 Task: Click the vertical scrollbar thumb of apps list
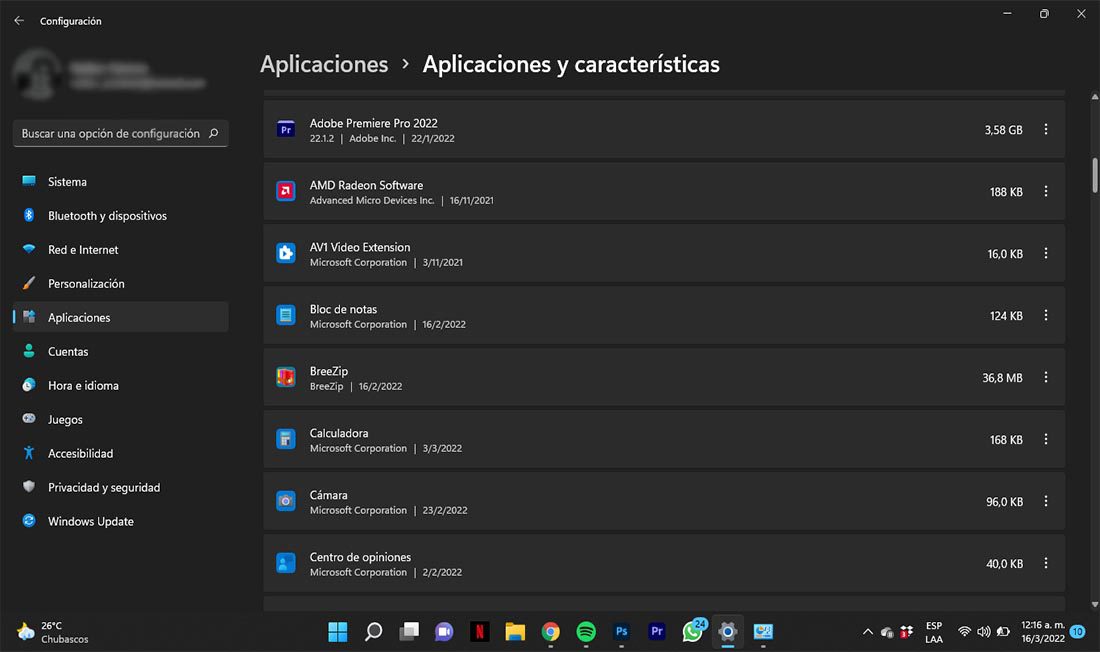[1094, 175]
